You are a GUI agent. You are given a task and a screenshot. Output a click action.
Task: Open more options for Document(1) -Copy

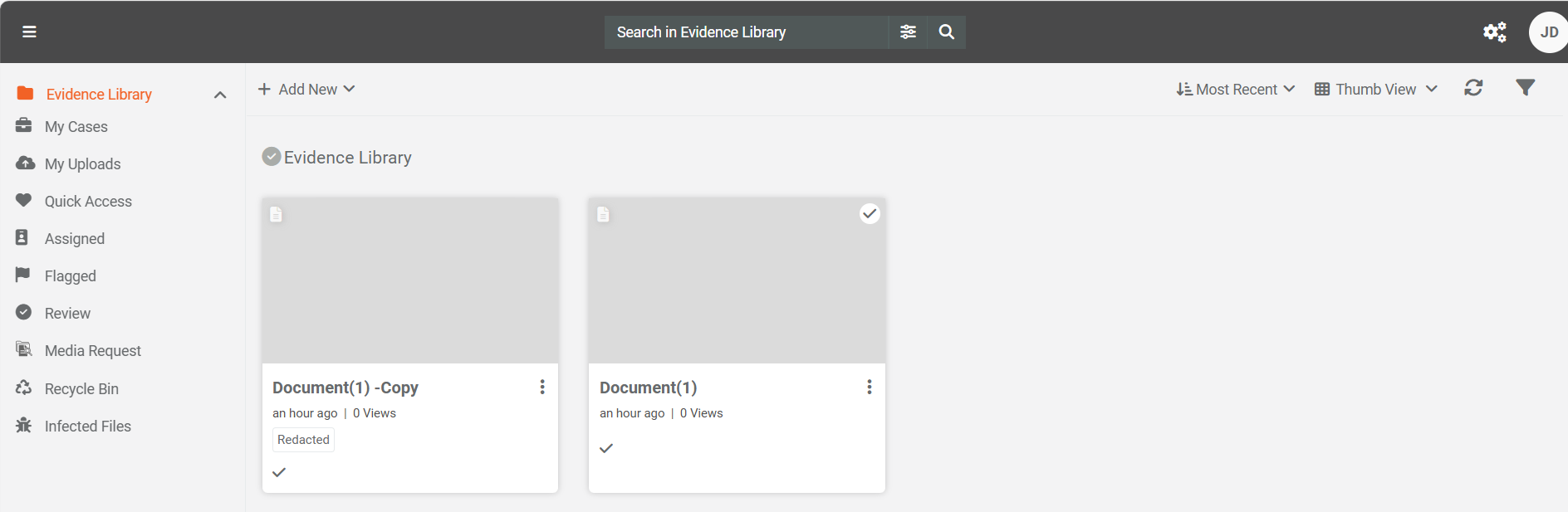click(x=542, y=387)
